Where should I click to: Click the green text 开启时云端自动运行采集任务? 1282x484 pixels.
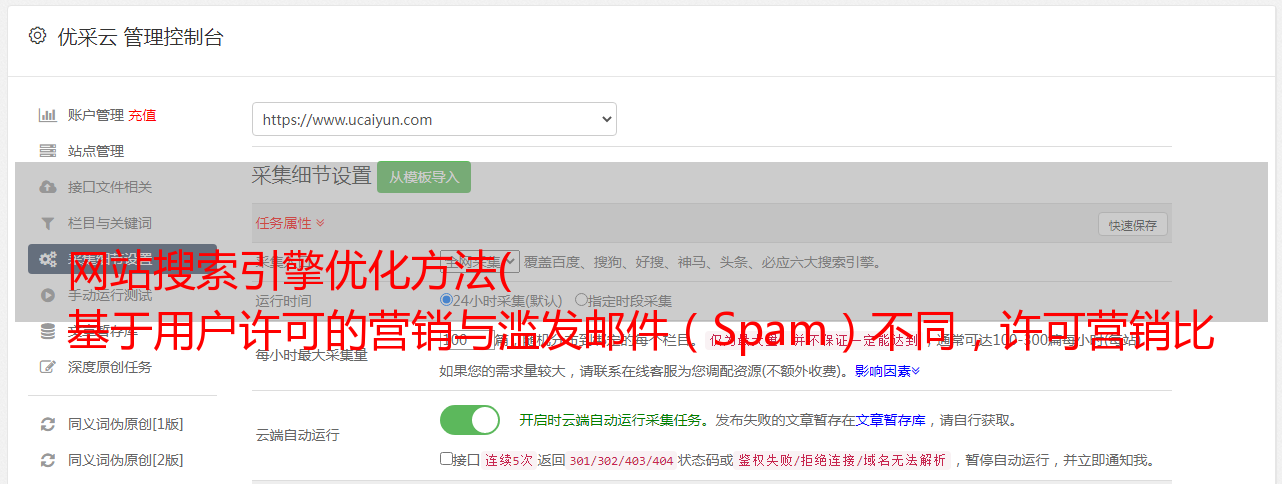coord(610,420)
